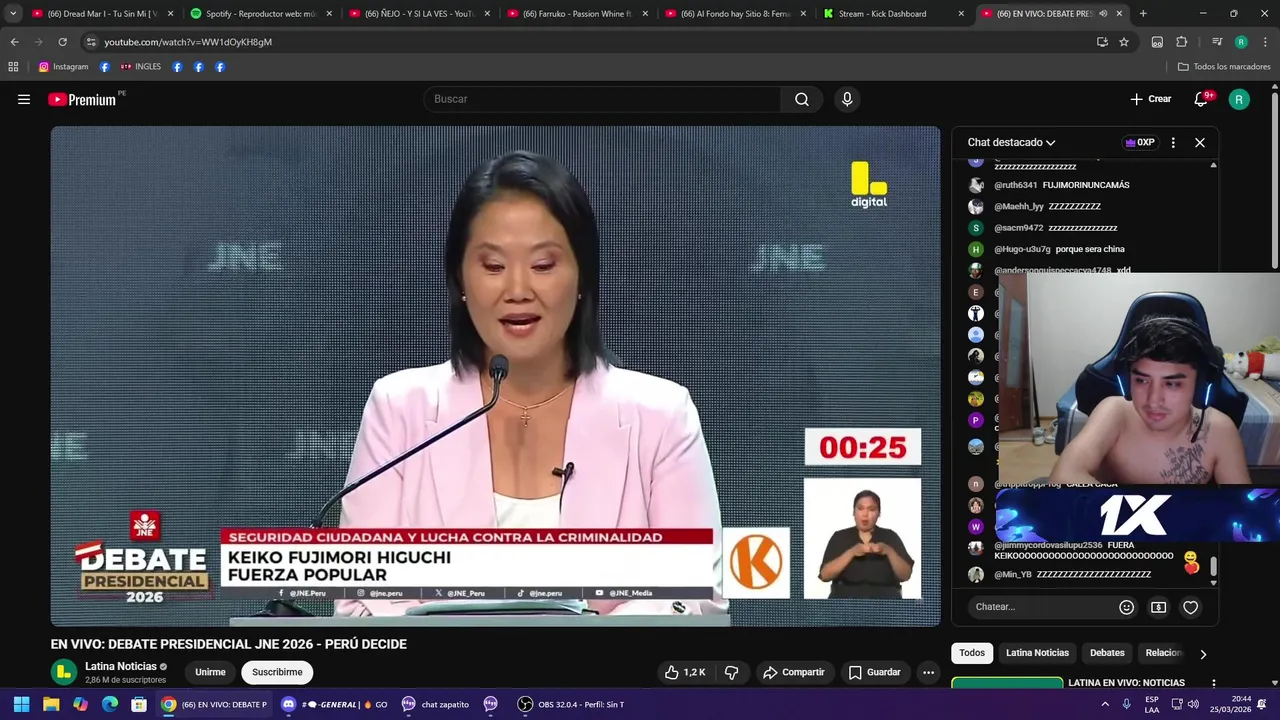
Task: Open File Explorer from the taskbar
Action: tap(51, 704)
